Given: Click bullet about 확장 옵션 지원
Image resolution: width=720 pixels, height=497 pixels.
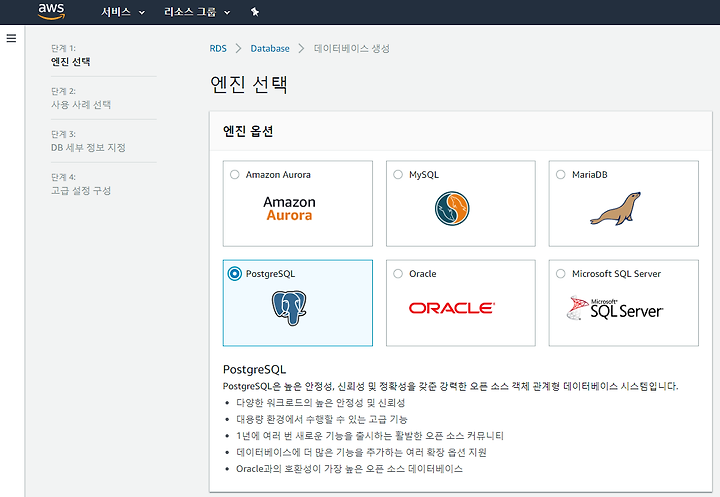Looking at the screenshot, I should (x=361, y=452).
